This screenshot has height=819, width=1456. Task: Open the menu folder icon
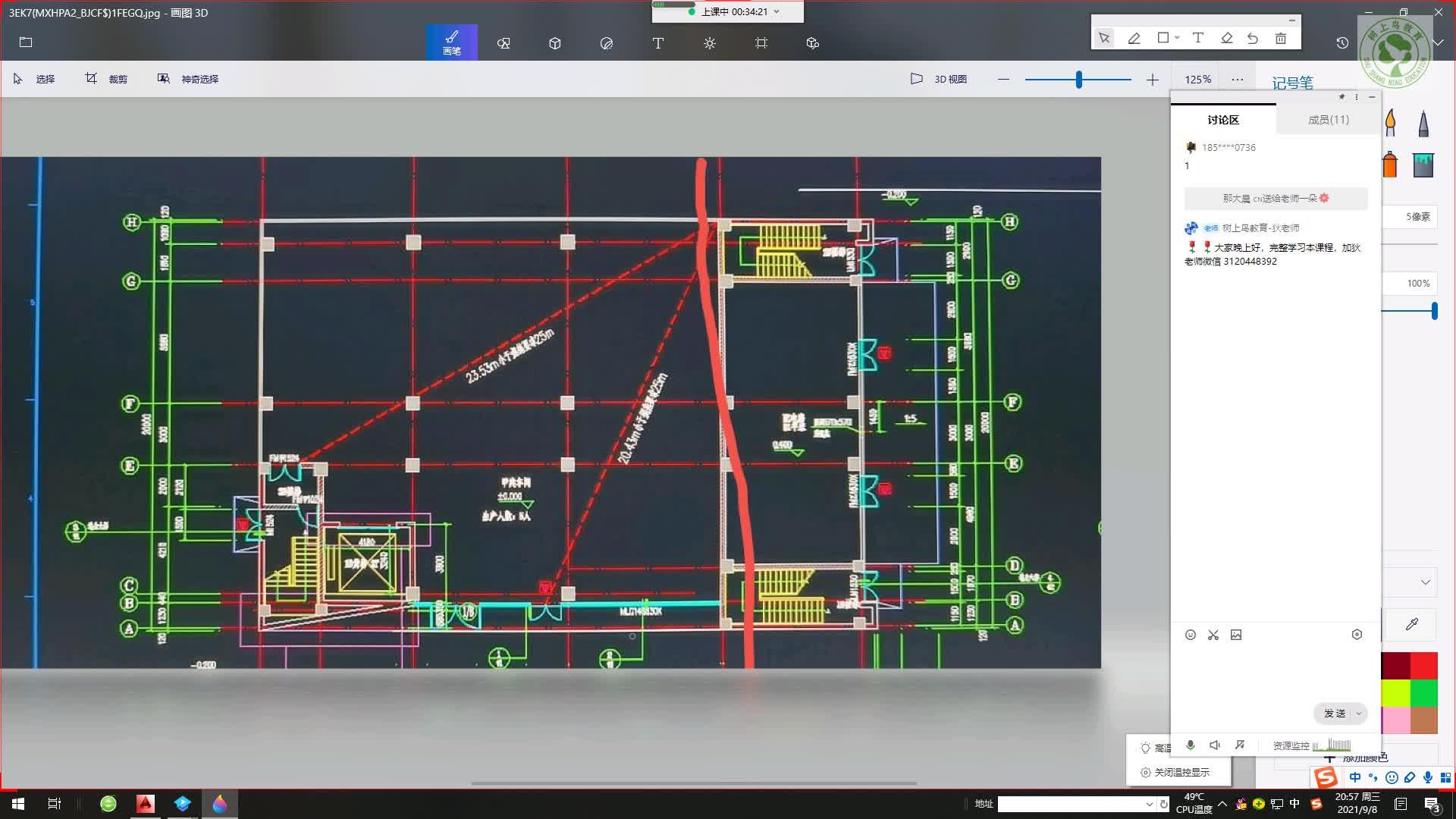click(x=26, y=42)
